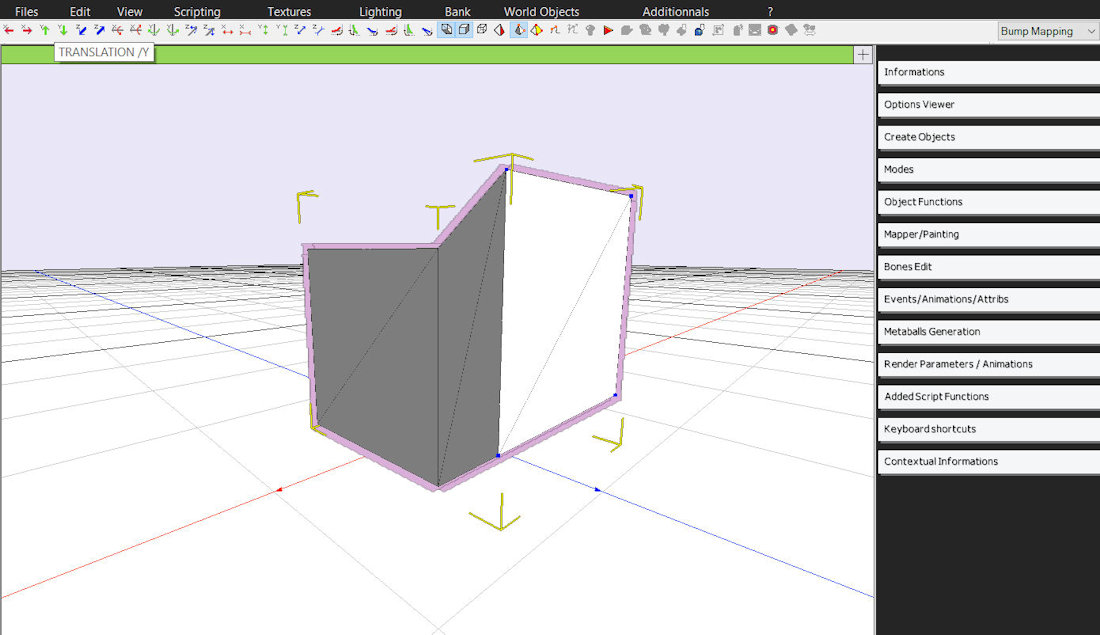Screen dimensions: 1100x635
Task: Click the red X-axis left translation arrow
Action: click(x=8, y=30)
